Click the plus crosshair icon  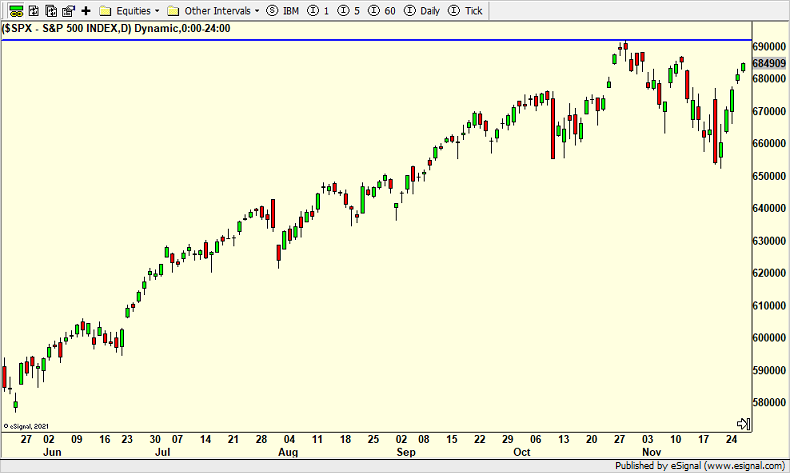(86, 11)
